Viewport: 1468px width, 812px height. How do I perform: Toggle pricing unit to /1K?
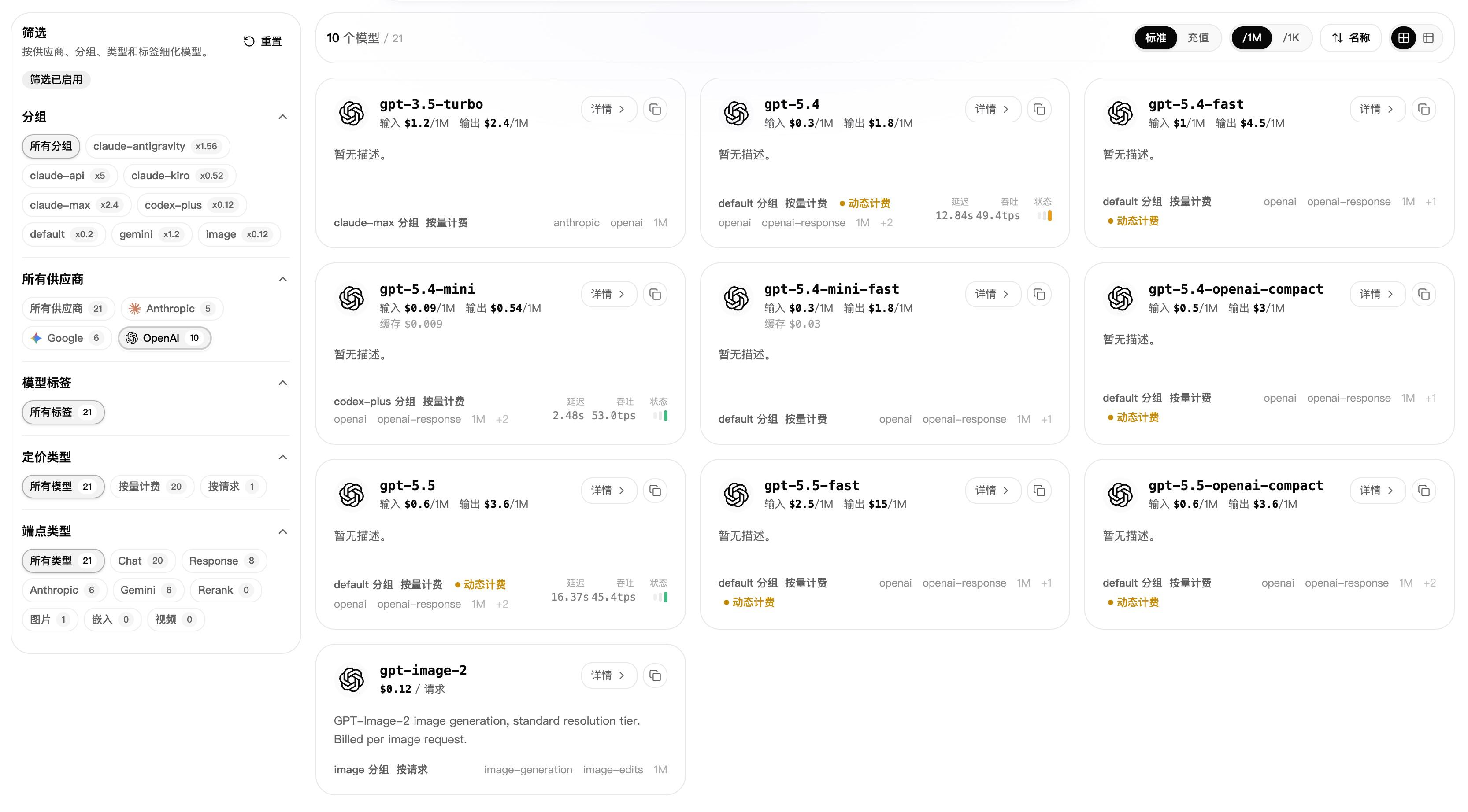pos(1291,38)
